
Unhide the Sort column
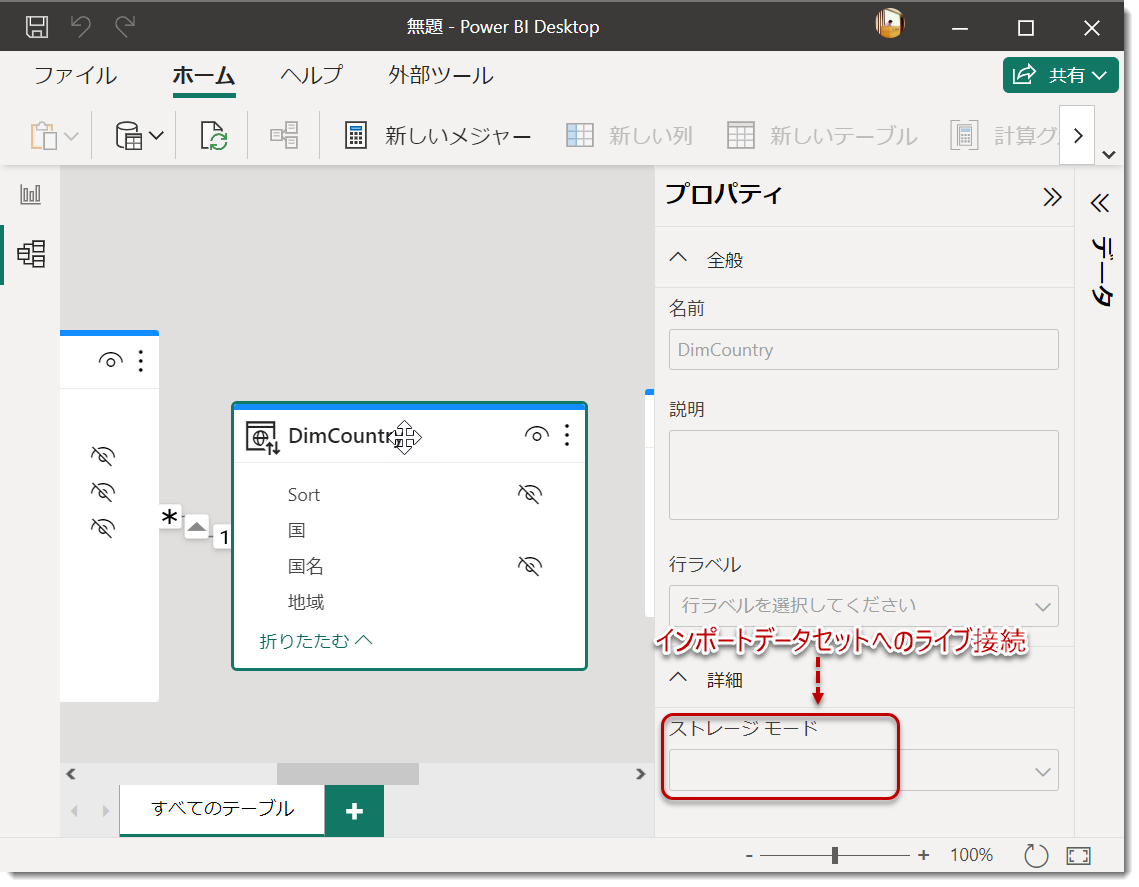point(530,494)
